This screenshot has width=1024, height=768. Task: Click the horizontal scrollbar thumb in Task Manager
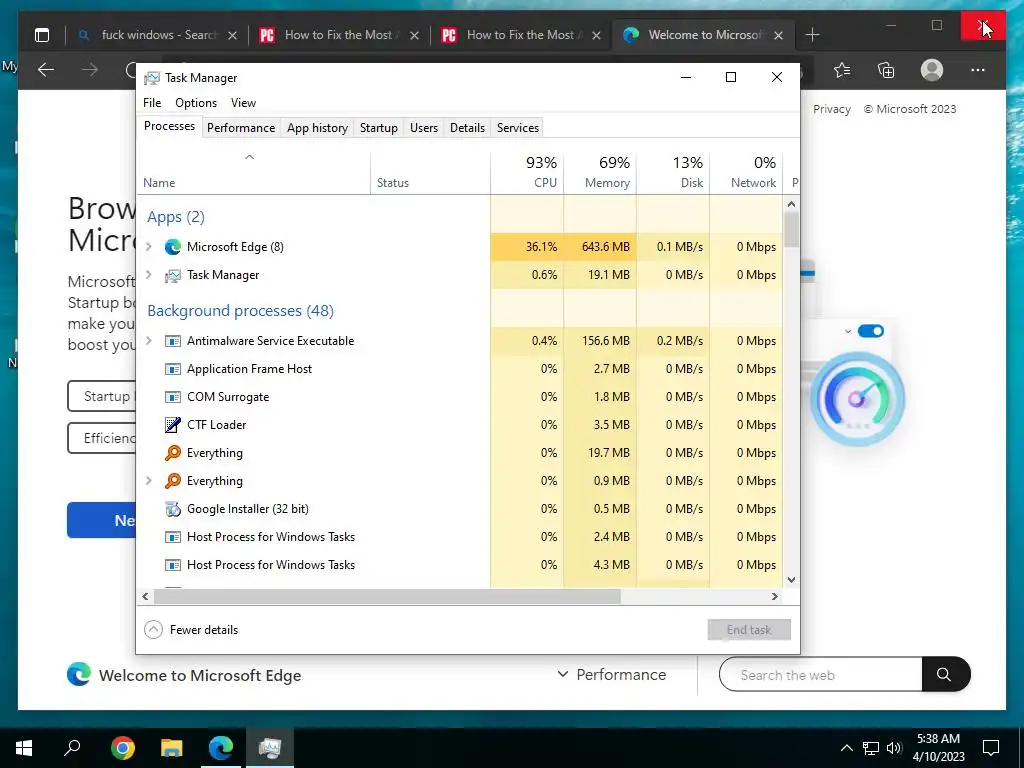pyautogui.click(x=387, y=596)
